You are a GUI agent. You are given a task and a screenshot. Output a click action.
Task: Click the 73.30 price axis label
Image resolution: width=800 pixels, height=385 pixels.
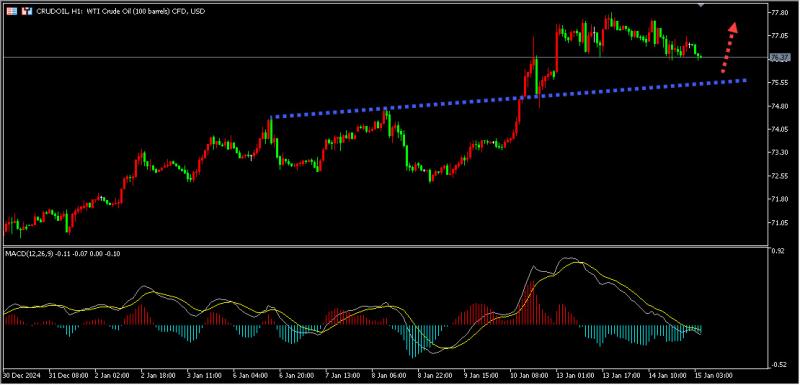pyautogui.click(x=779, y=152)
